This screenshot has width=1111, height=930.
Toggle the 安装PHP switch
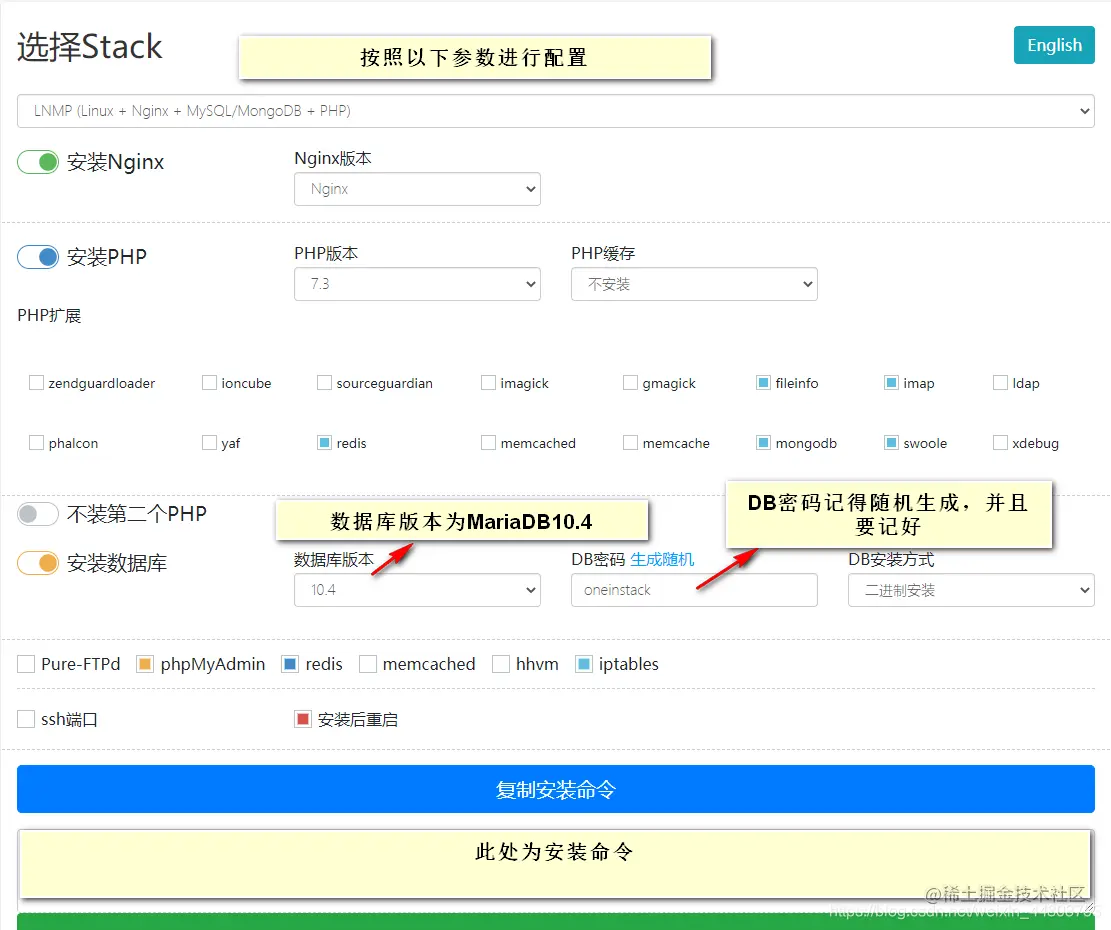click(38, 257)
